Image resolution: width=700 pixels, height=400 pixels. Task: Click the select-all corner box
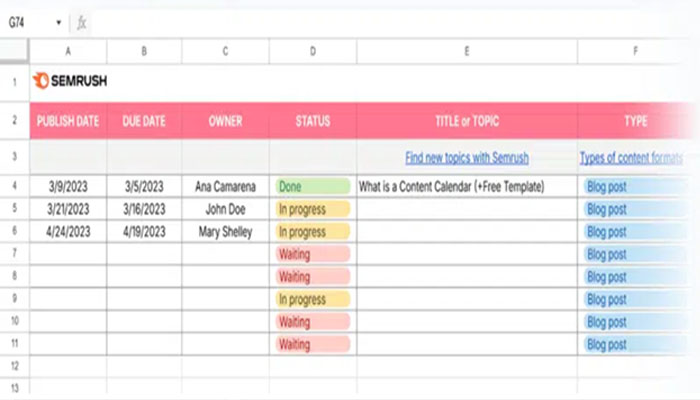tap(15, 50)
